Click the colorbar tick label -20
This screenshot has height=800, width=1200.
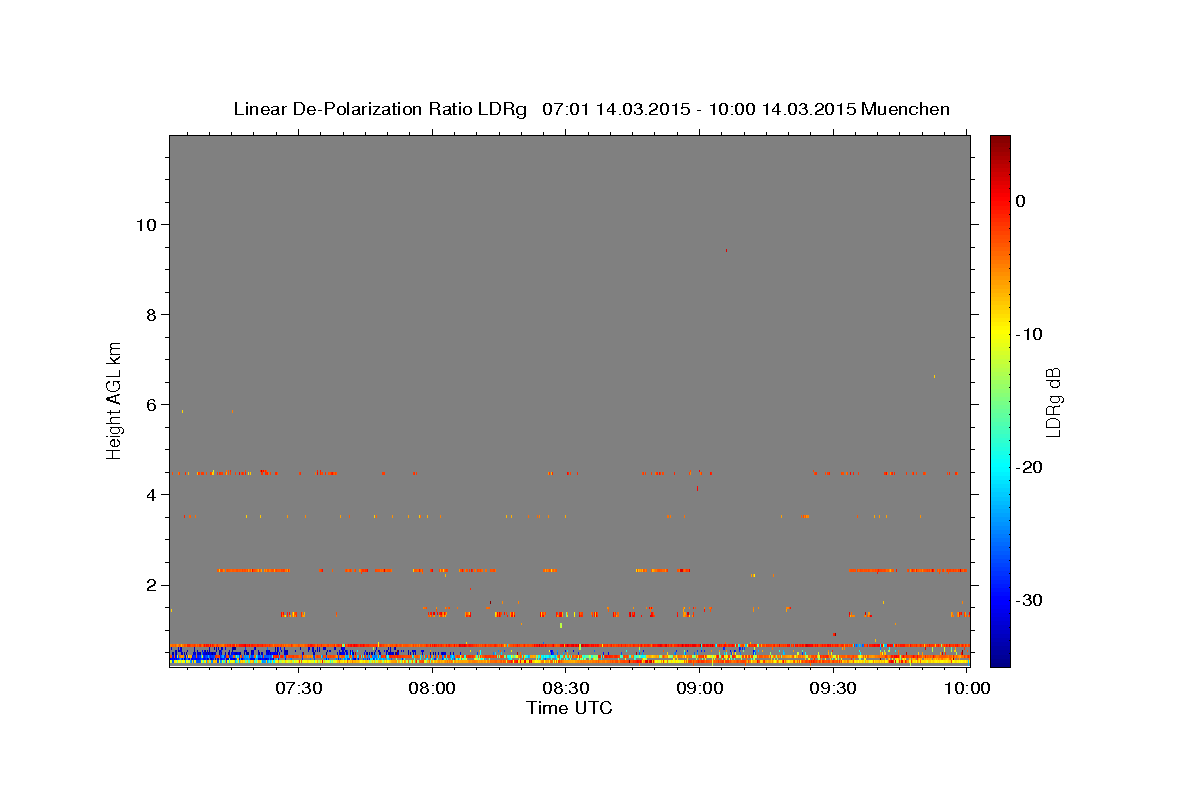tap(1029, 467)
